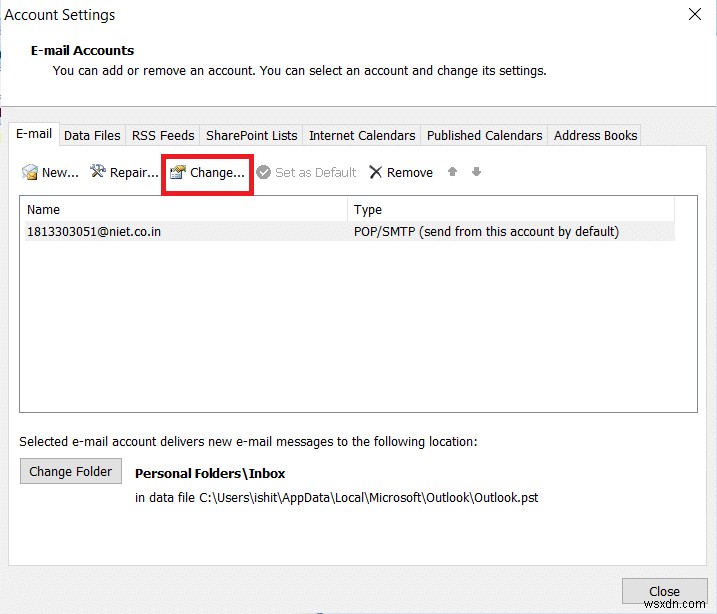Click the Remove X icon
The image size is (717, 614).
(375, 172)
